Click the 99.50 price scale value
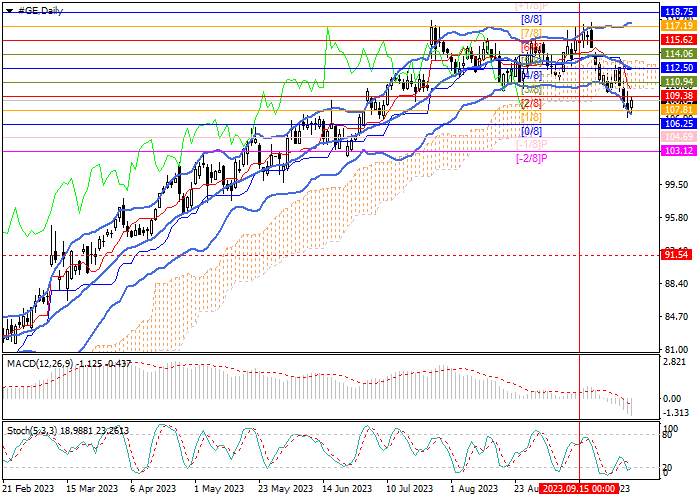This screenshot has height=500, width=700. coord(677,185)
